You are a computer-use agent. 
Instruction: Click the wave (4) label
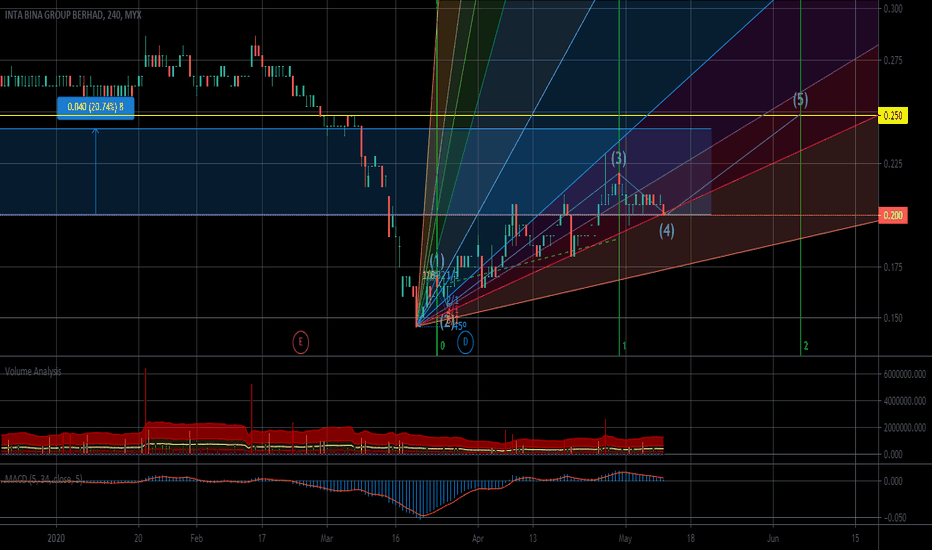point(666,231)
